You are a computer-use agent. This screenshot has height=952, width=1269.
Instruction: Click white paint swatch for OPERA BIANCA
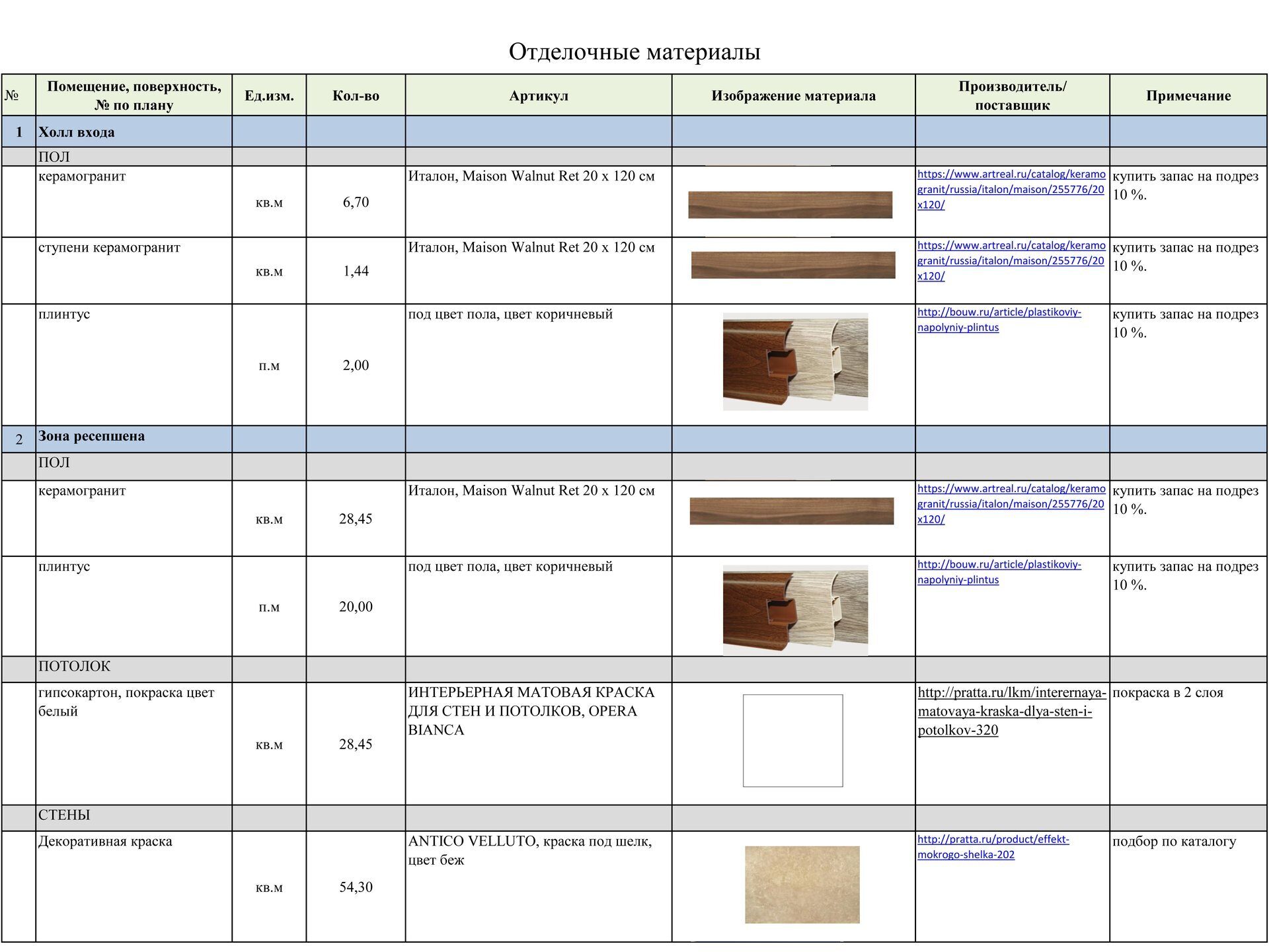tap(793, 741)
